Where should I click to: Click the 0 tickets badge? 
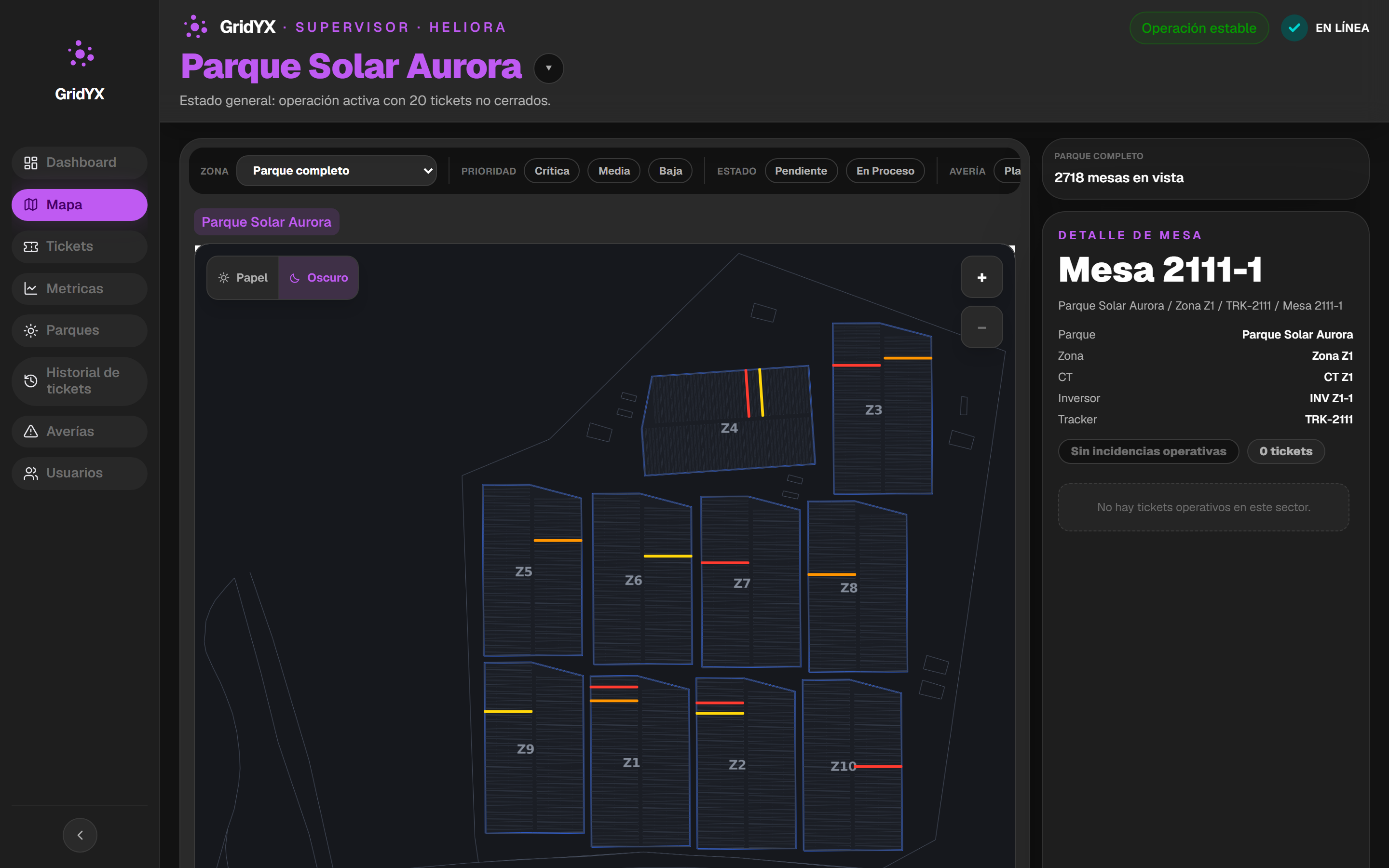pyautogui.click(x=1286, y=451)
